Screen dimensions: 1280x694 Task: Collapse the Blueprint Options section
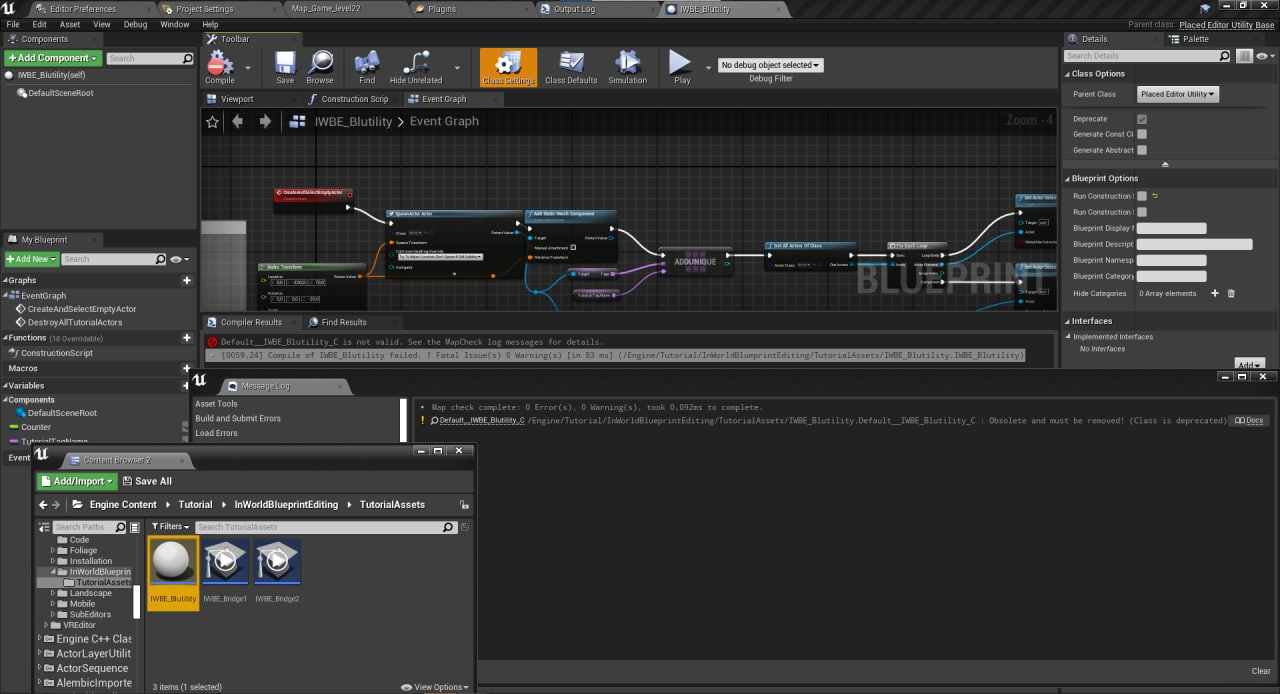tap(1067, 178)
